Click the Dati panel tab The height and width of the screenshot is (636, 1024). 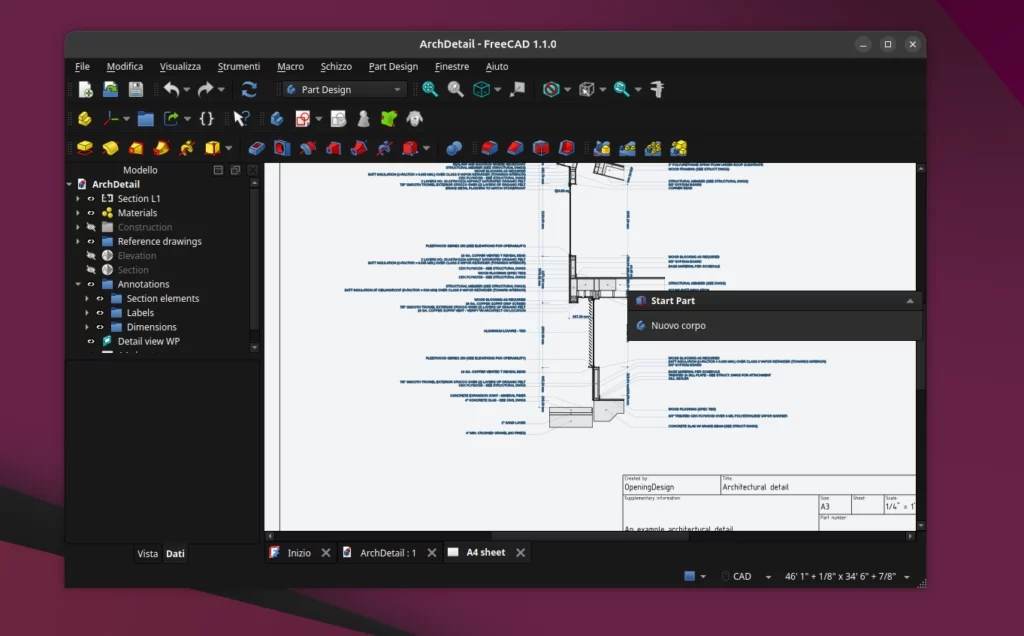pyautogui.click(x=174, y=553)
